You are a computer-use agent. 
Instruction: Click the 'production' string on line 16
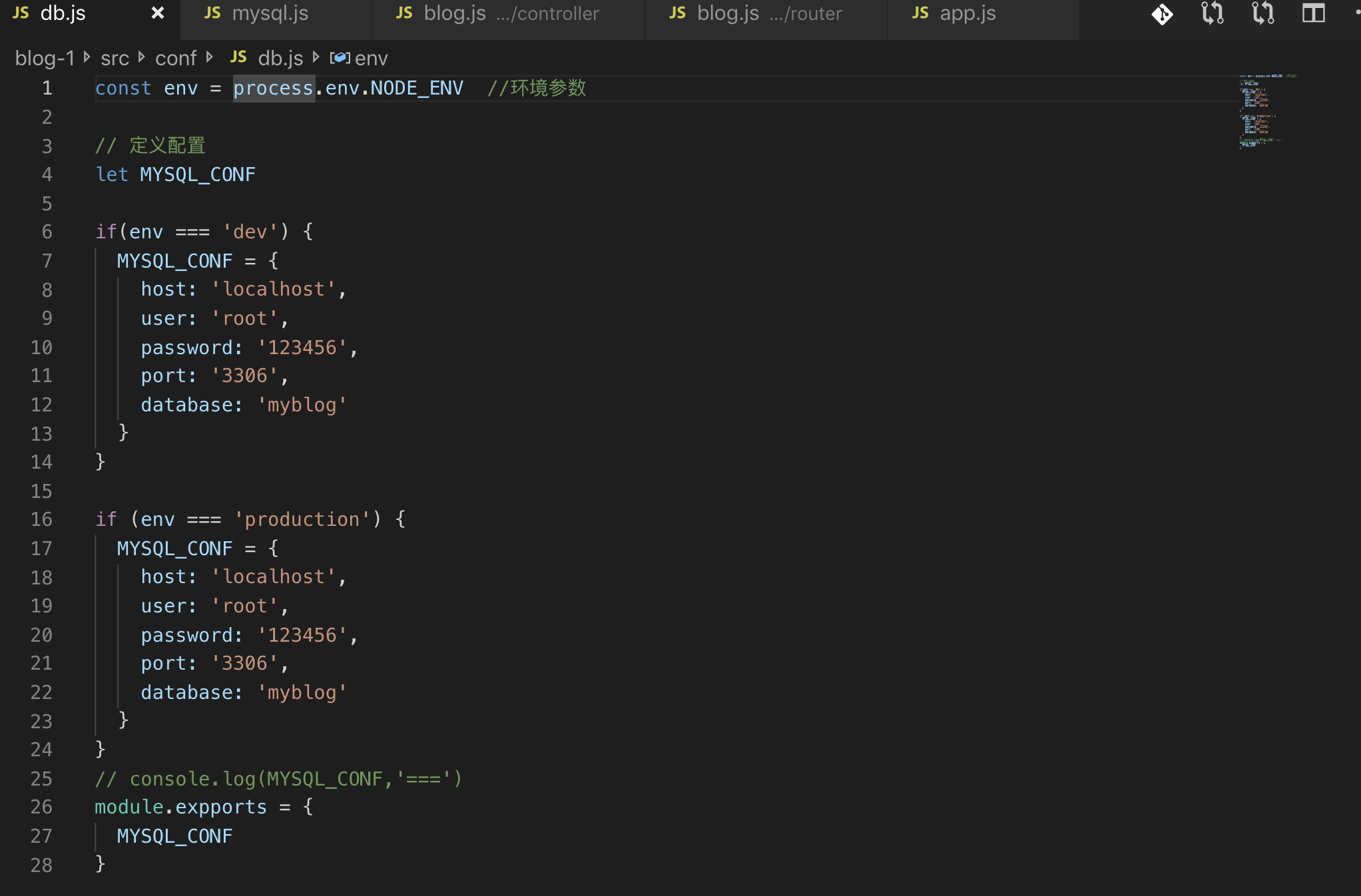(302, 519)
